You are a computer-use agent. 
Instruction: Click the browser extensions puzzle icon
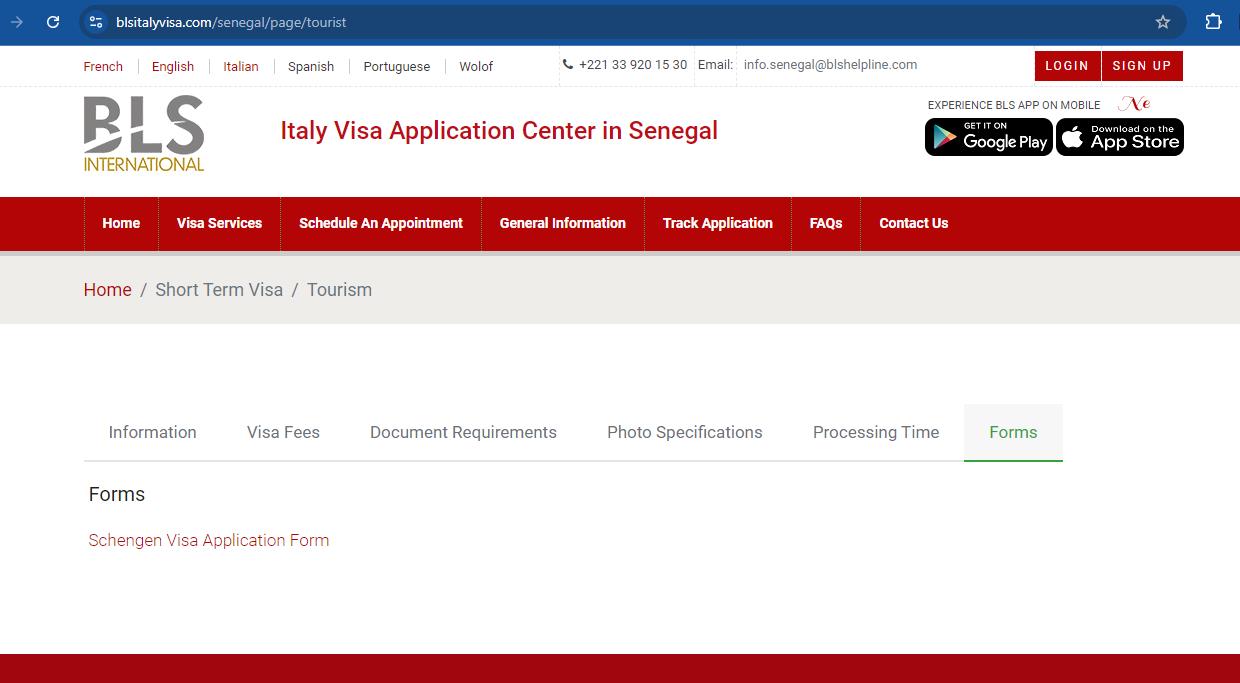click(1213, 20)
